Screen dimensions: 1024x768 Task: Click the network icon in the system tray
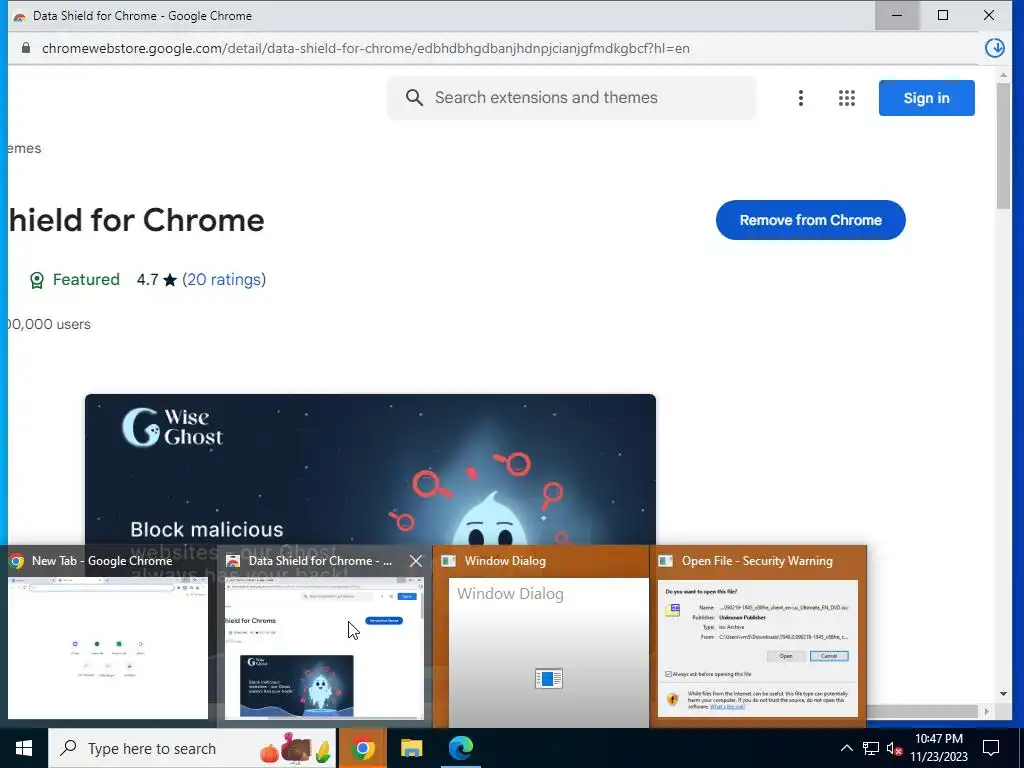click(x=870, y=748)
